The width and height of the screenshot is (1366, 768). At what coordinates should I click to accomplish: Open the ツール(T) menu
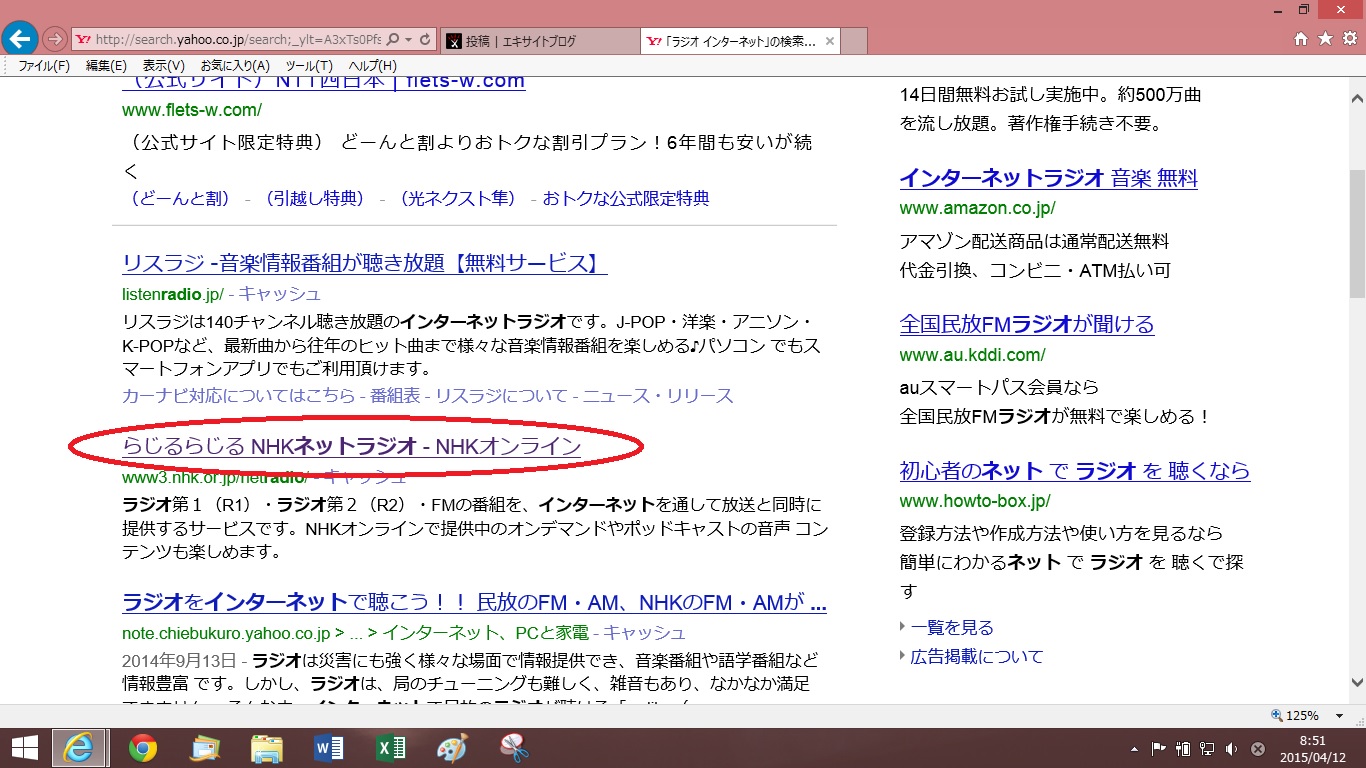click(309, 66)
